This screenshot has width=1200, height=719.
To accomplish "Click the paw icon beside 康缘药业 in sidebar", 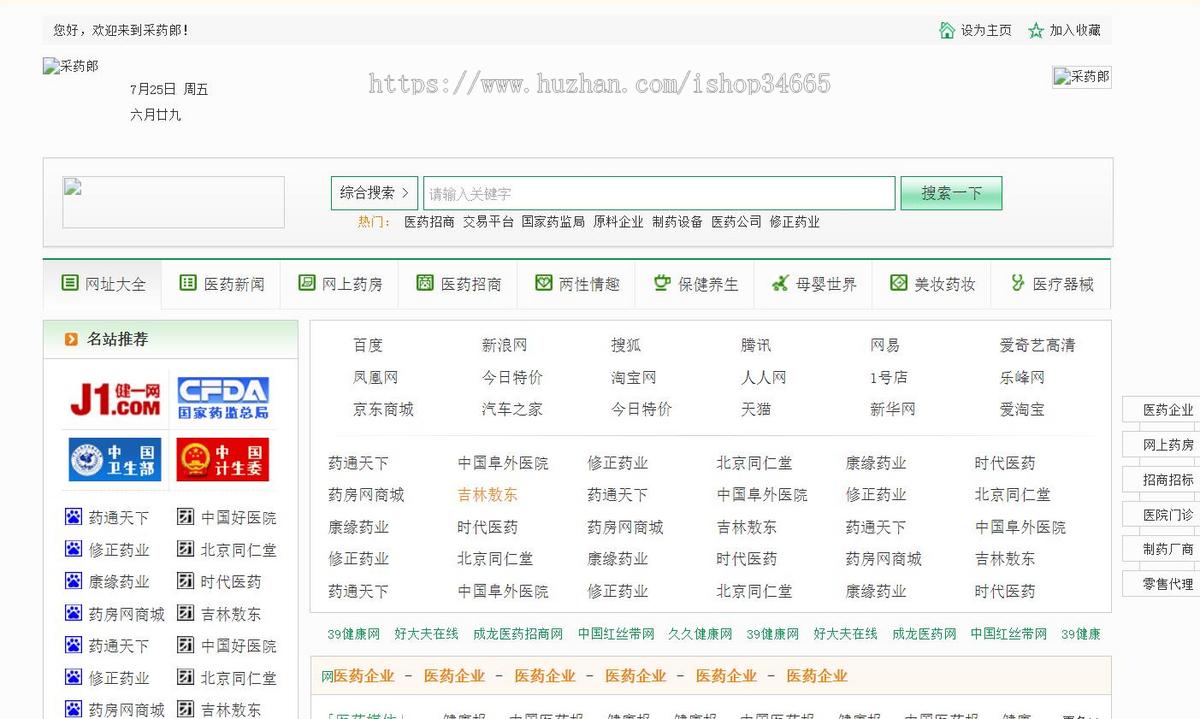I will pos(73,581).
